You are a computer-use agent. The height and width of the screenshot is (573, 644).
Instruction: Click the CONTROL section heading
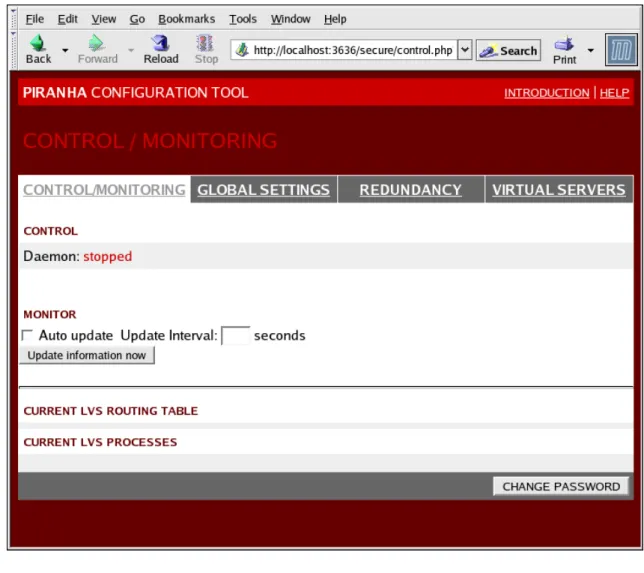[51, 231]
